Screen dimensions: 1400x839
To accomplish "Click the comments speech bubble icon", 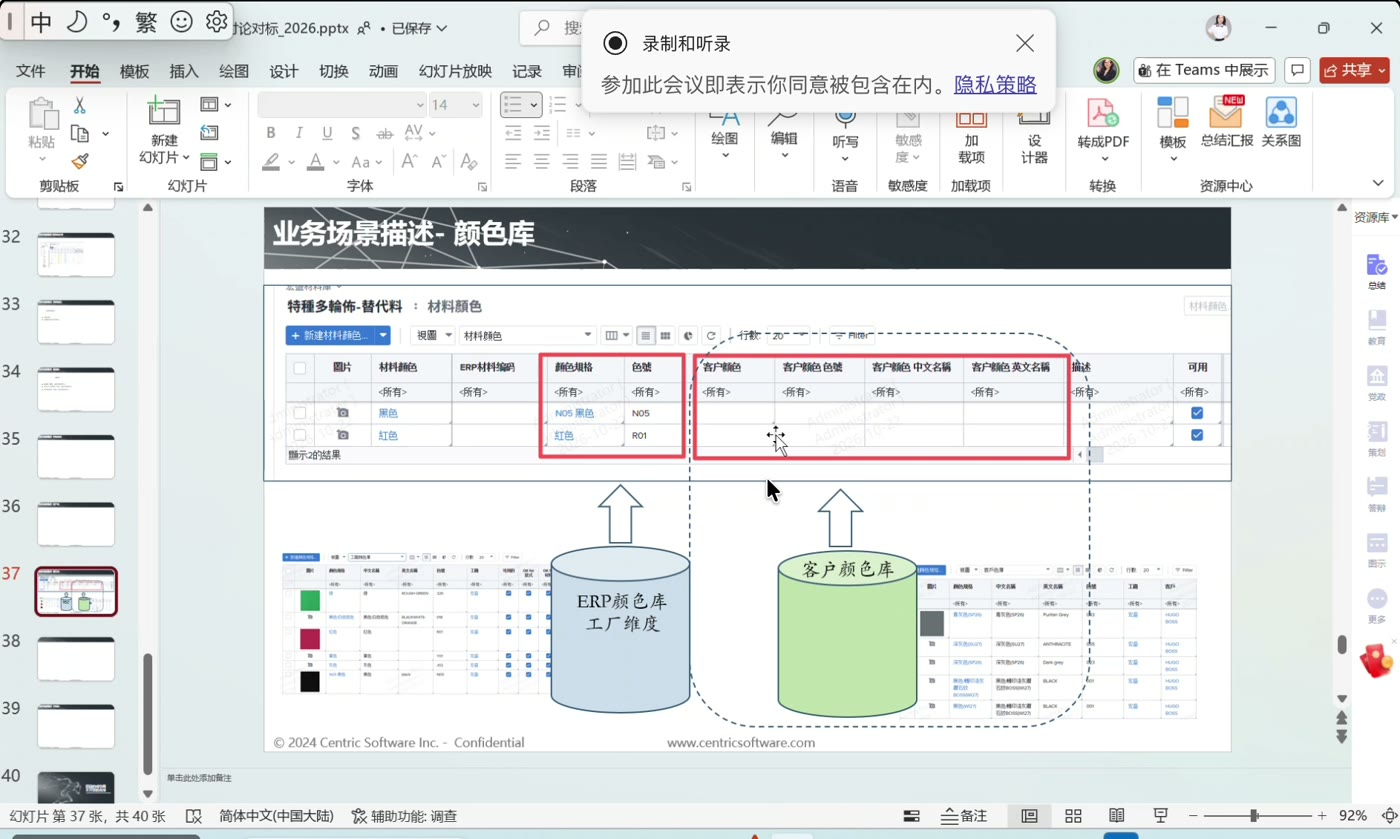I will point(1297,70).
